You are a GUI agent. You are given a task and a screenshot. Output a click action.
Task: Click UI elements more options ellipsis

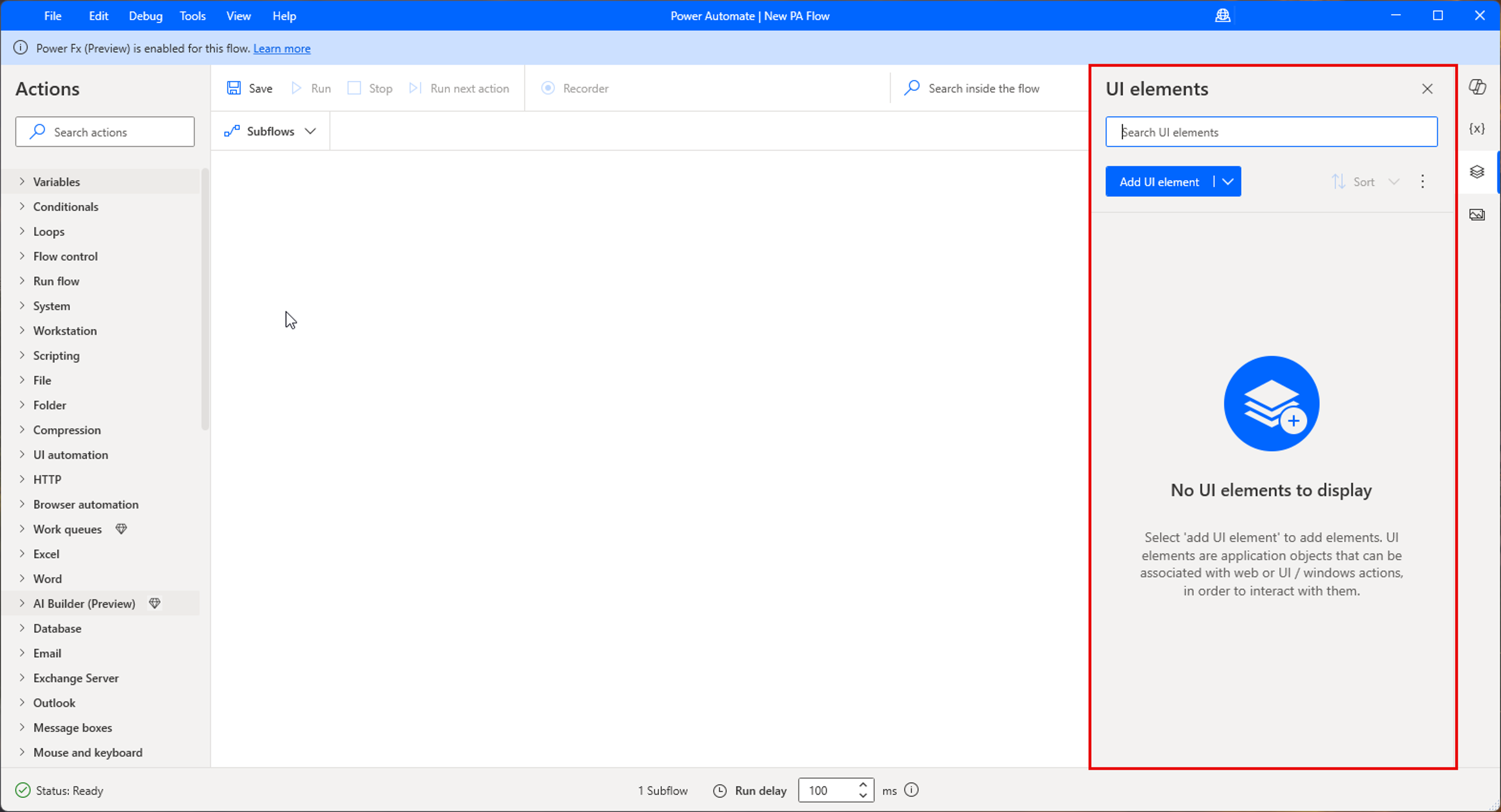1422,182
